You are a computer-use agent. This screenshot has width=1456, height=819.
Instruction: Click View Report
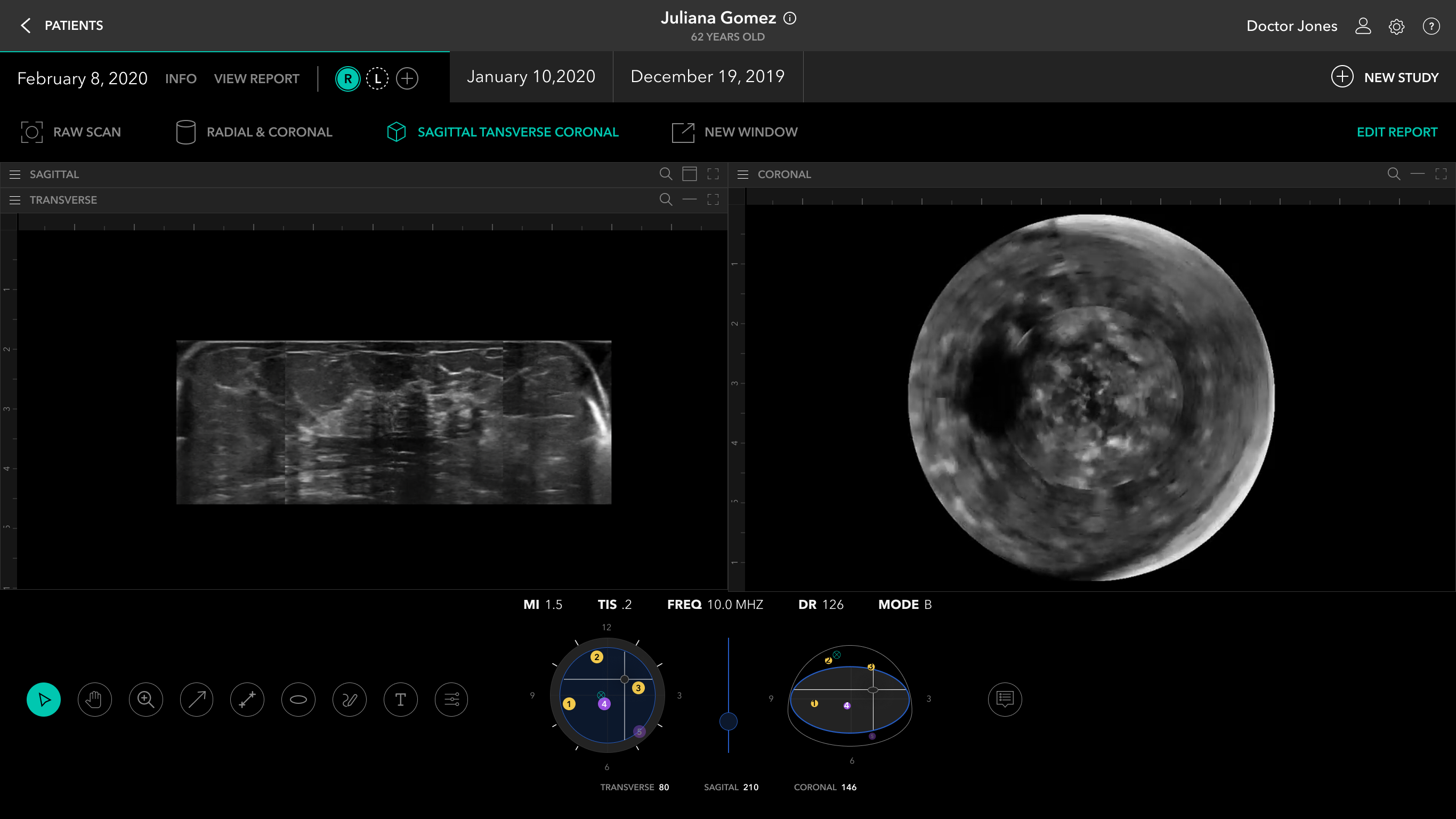[x=256, y=78]
